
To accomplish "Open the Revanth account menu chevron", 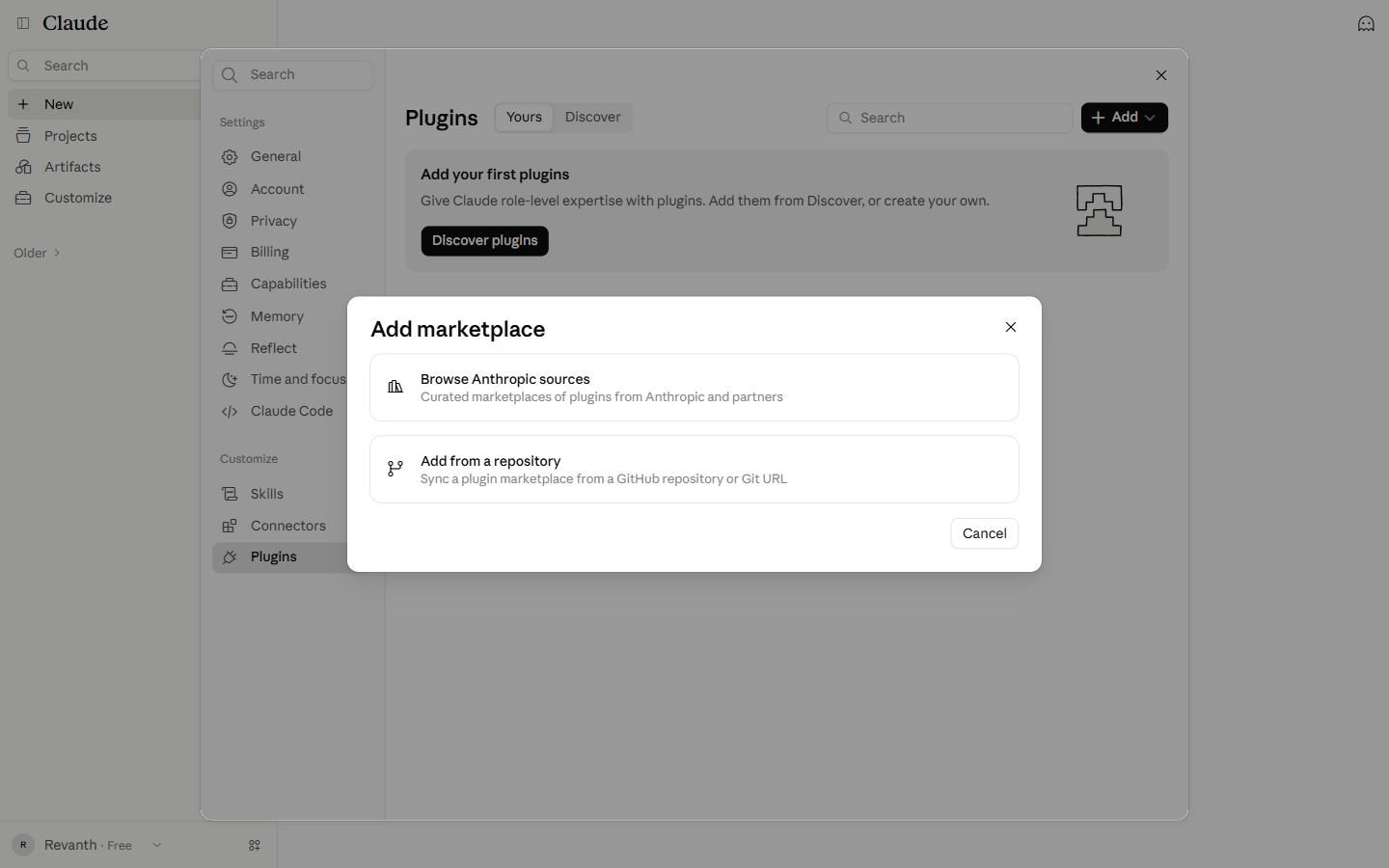I will tap(156, 845).
